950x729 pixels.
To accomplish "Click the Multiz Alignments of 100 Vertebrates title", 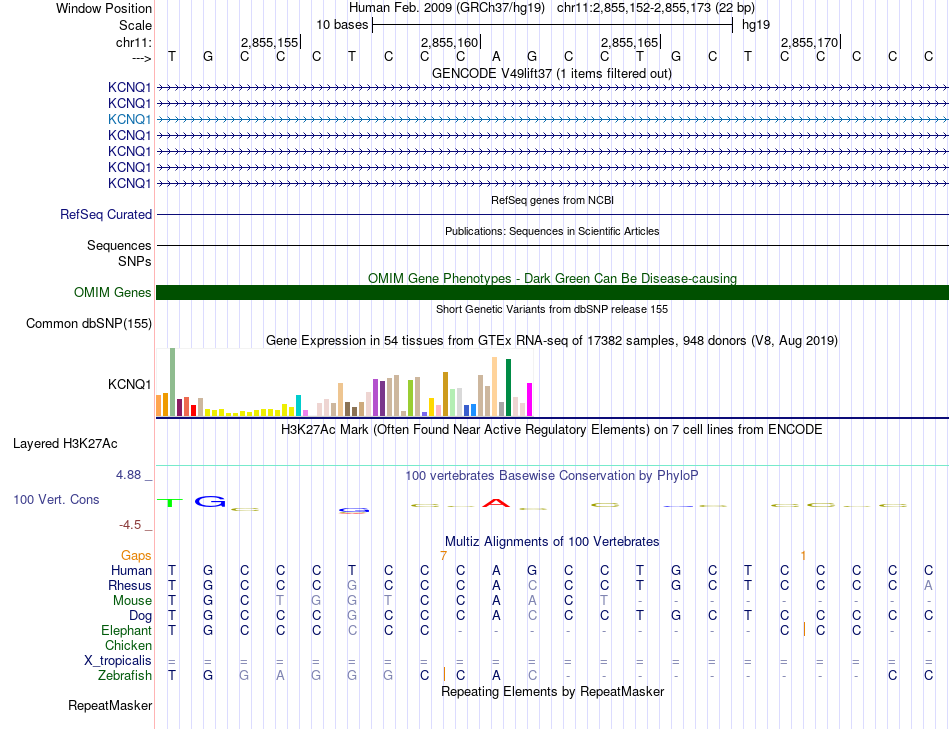I will click(x=552, y=541).
